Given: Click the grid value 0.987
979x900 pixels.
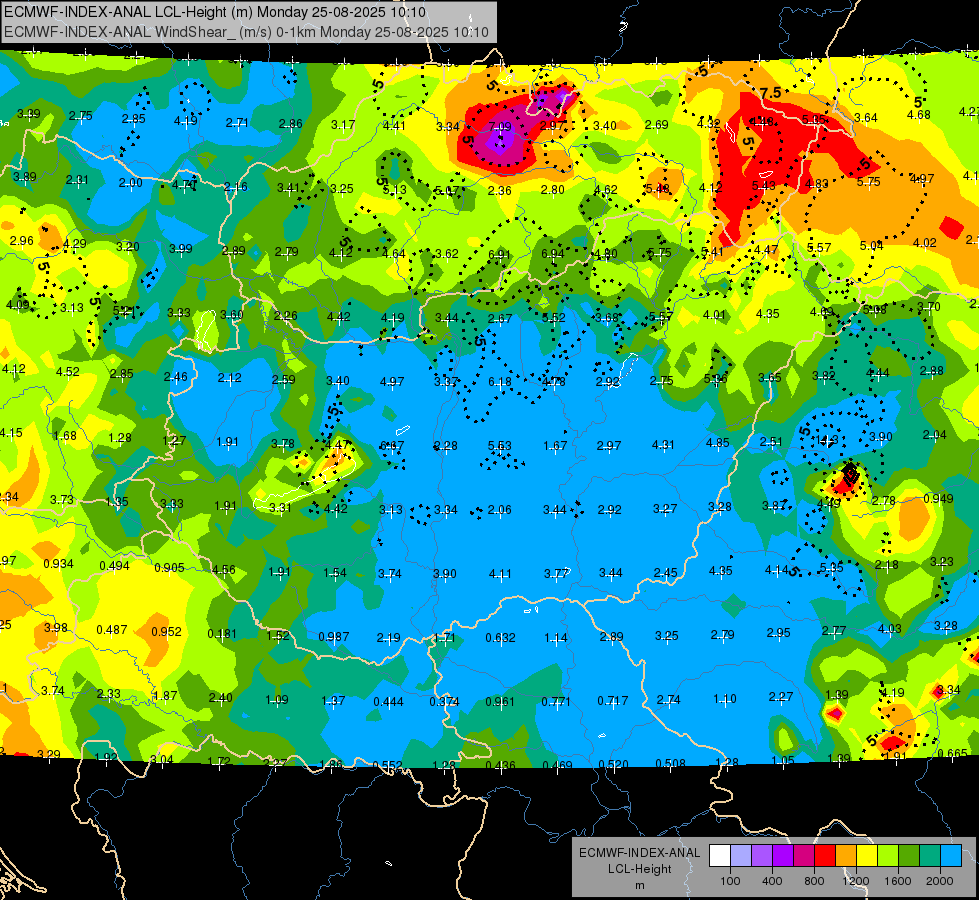Looking at the screenshot, I should click(333, 637).
